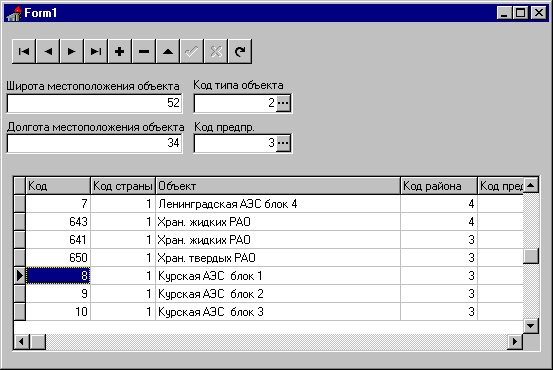Open lookup for Код типа объекта field

coord(283,103)
